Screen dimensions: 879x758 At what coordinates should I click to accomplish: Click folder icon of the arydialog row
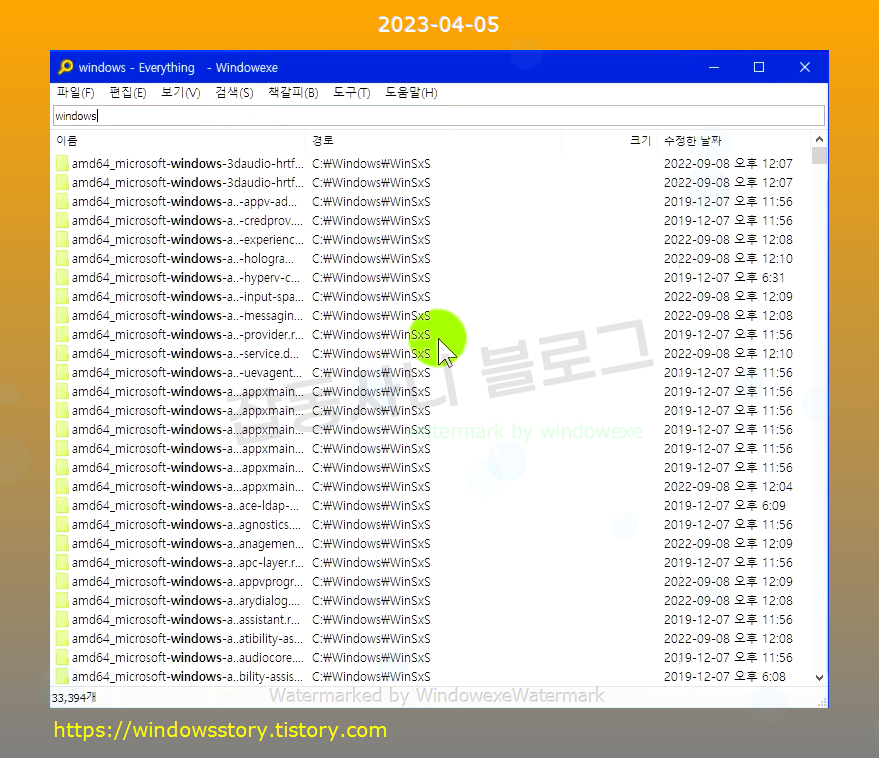coord(62,601)
